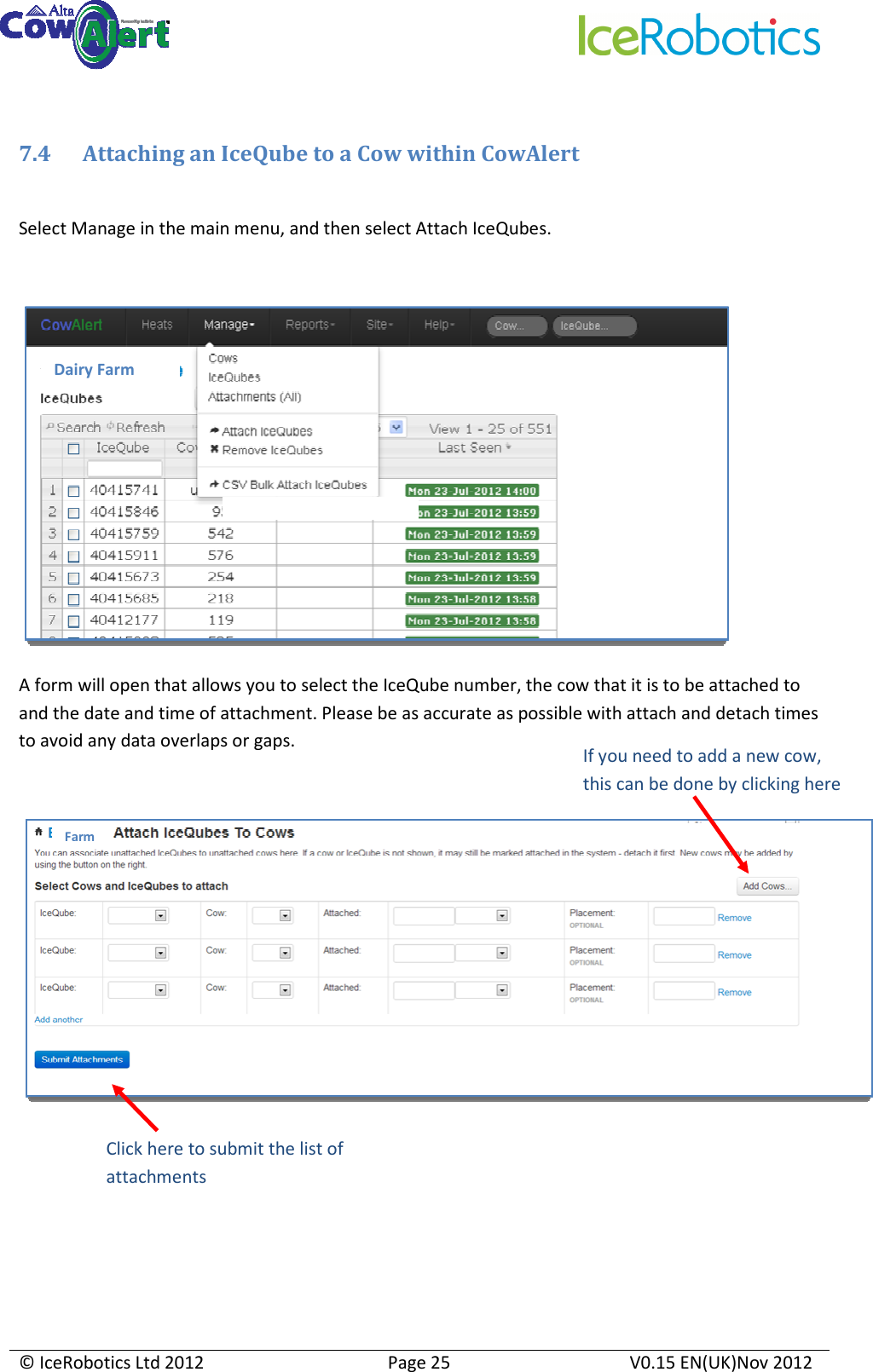The height and width of the screenshot is (1372, 873).
Task: Check the box for IceQube 40415846
Action: pyautogui.click(x=73, y=512)
